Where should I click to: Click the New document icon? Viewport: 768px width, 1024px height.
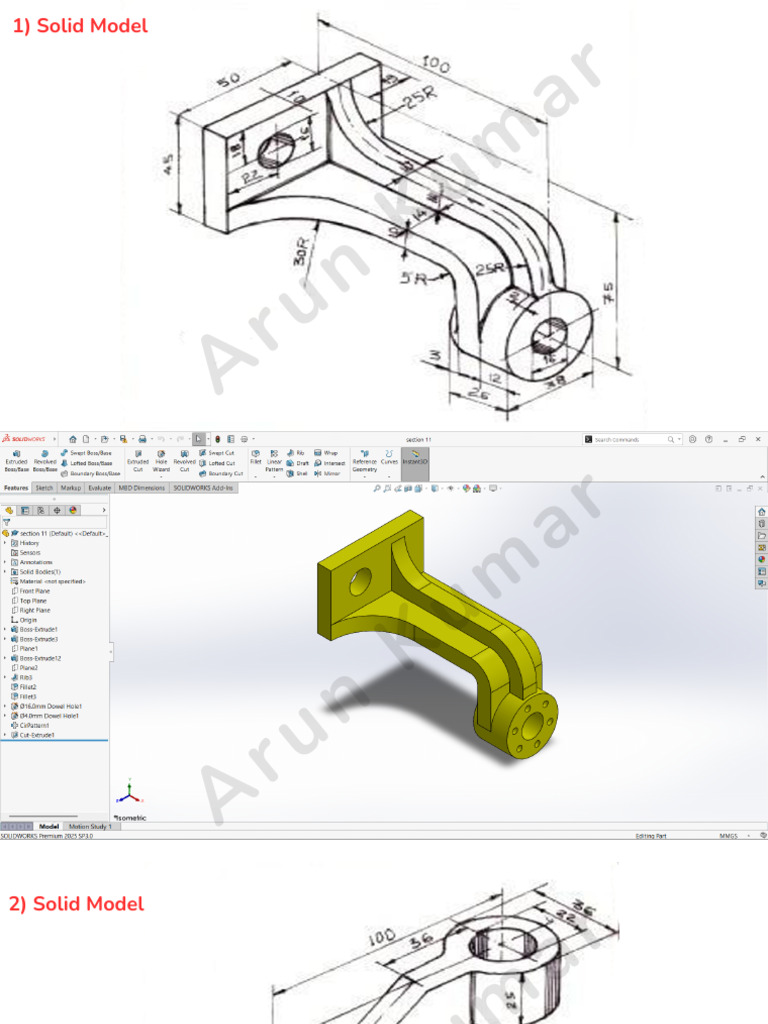pyautogui.click(x=86, y=439)
